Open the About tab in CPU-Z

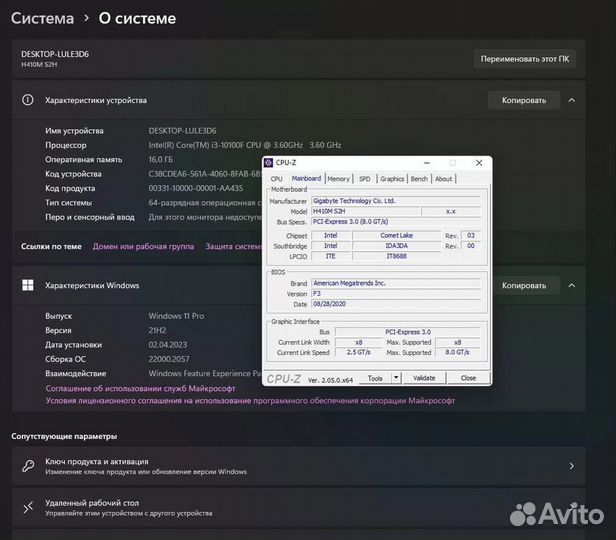pos(444,179)
